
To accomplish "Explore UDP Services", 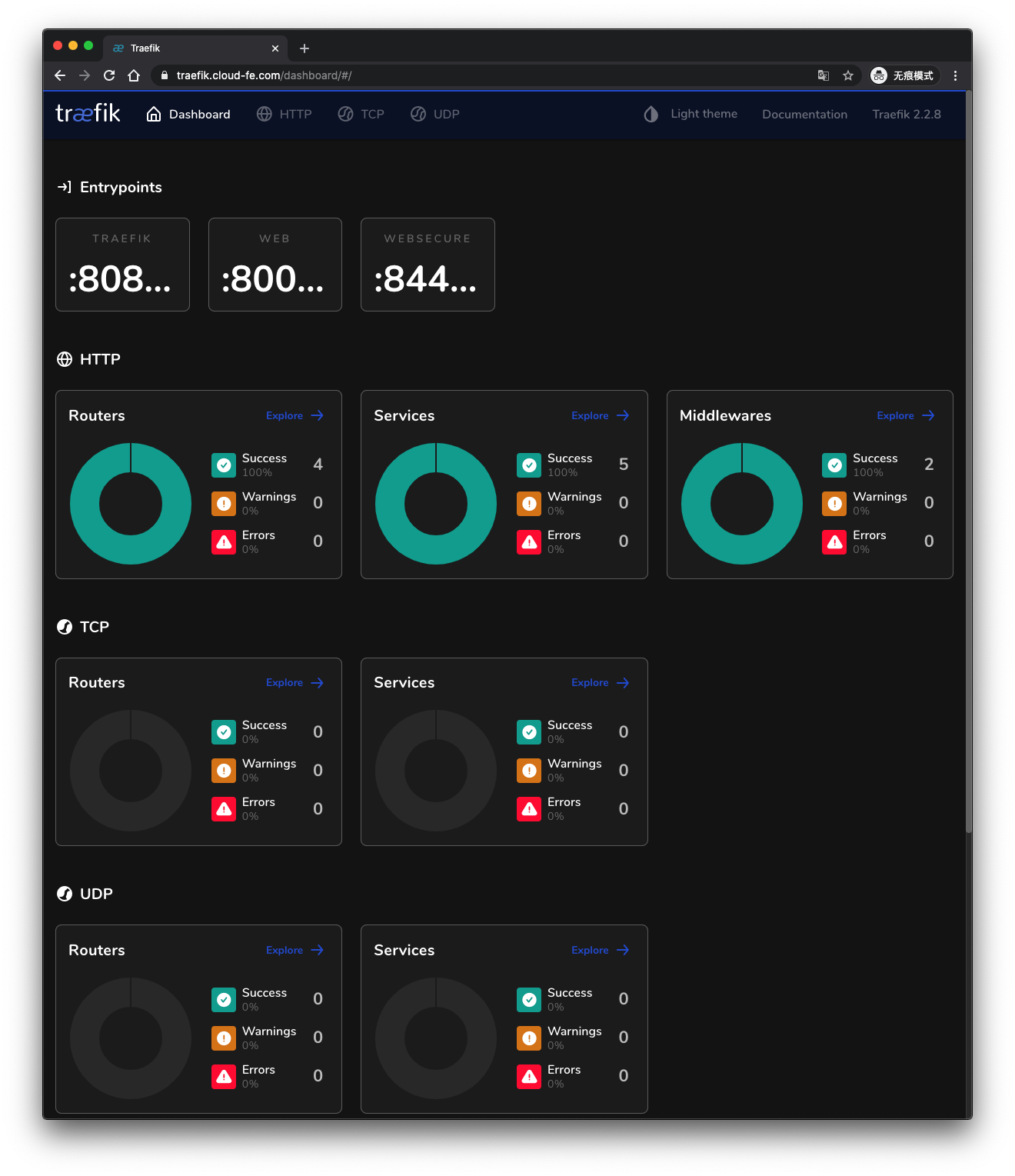I will click(600, 950).
